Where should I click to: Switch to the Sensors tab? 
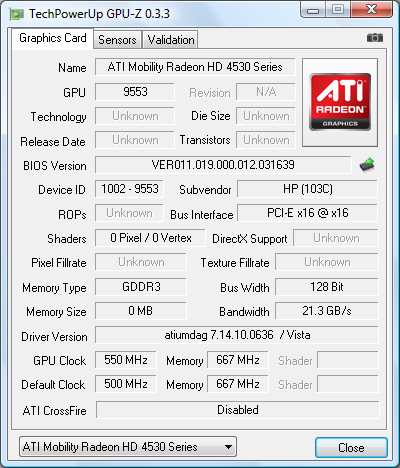click(x=117, y=40)
